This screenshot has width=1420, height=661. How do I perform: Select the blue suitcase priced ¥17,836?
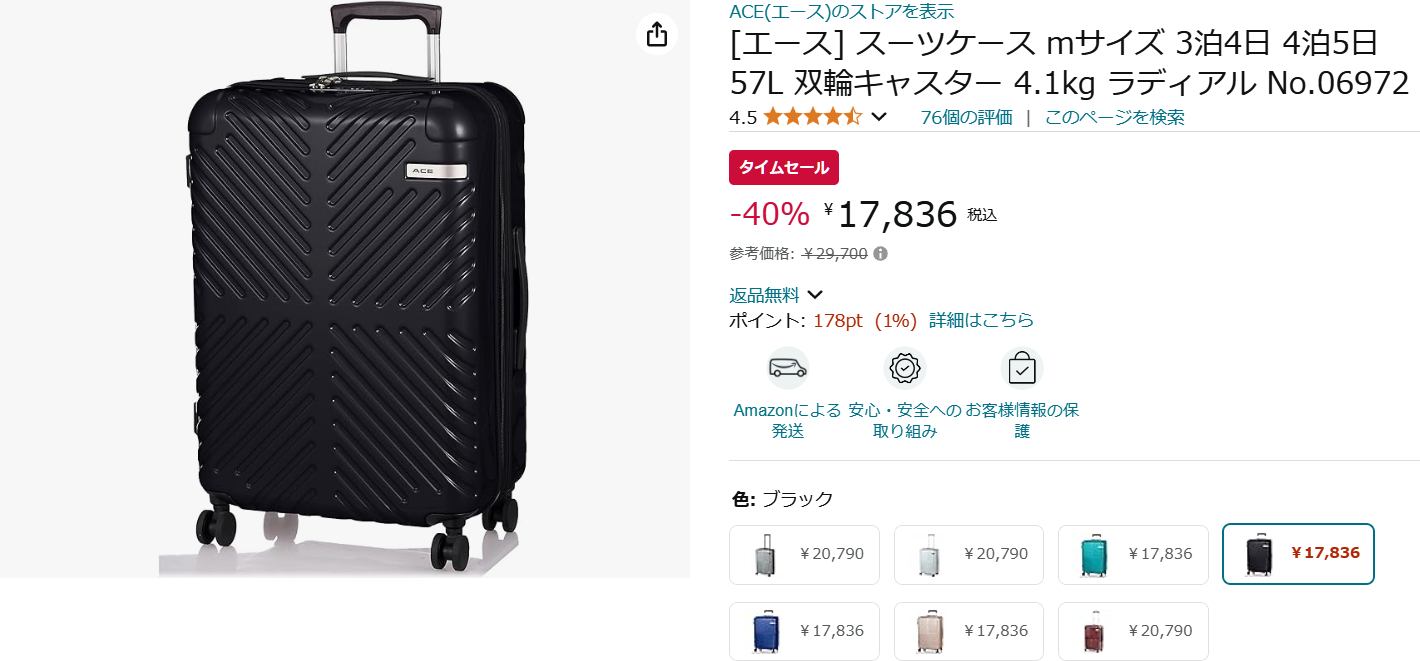(x=804, y=631)
